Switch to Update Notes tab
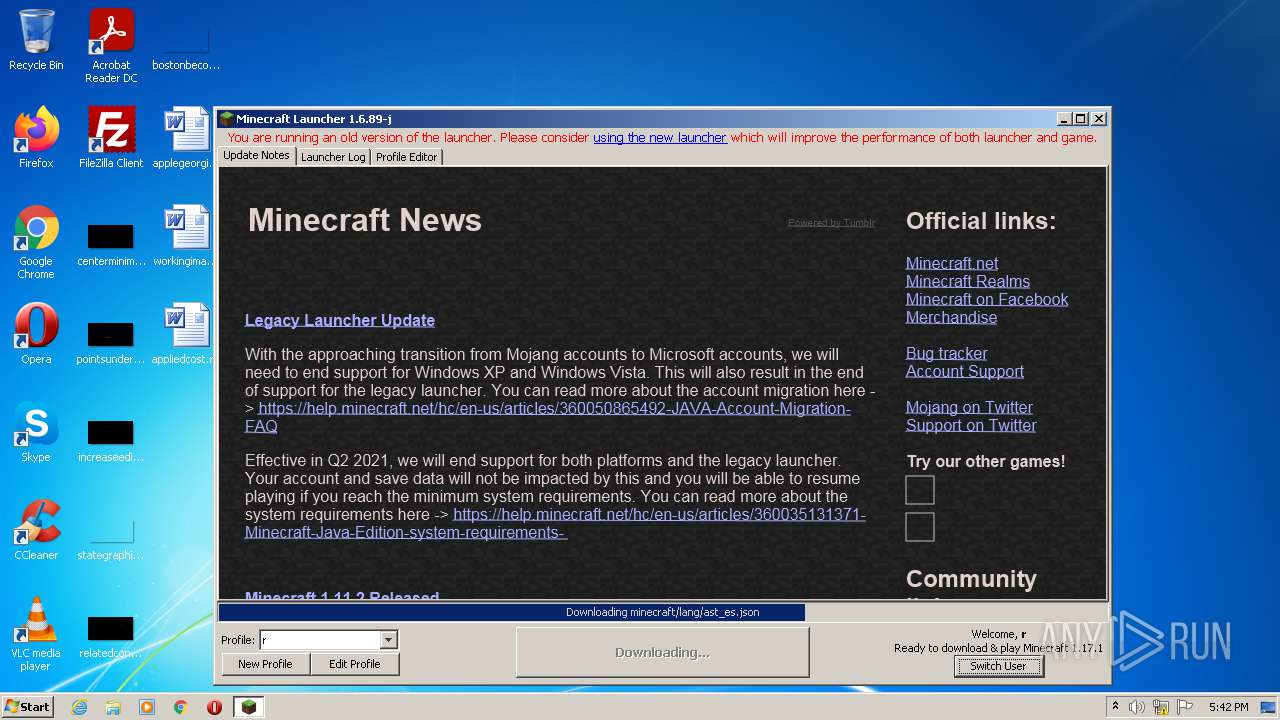This screenshot has height=720, width=1280. [x=256, y=156]
